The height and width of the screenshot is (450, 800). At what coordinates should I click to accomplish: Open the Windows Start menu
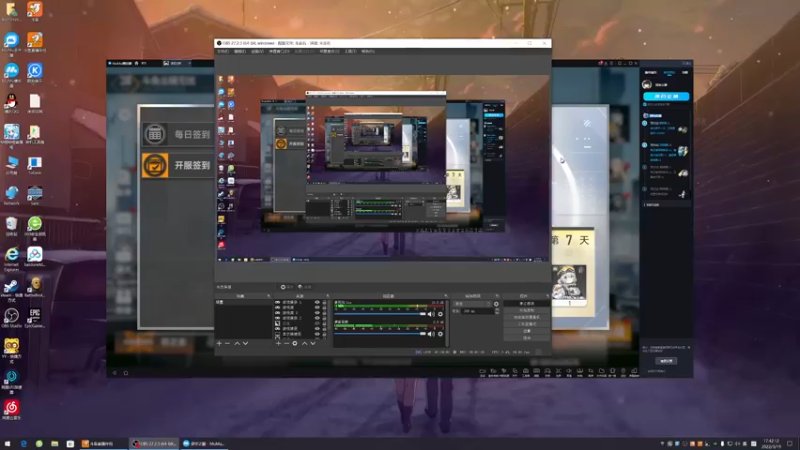(x=7, y=444)
